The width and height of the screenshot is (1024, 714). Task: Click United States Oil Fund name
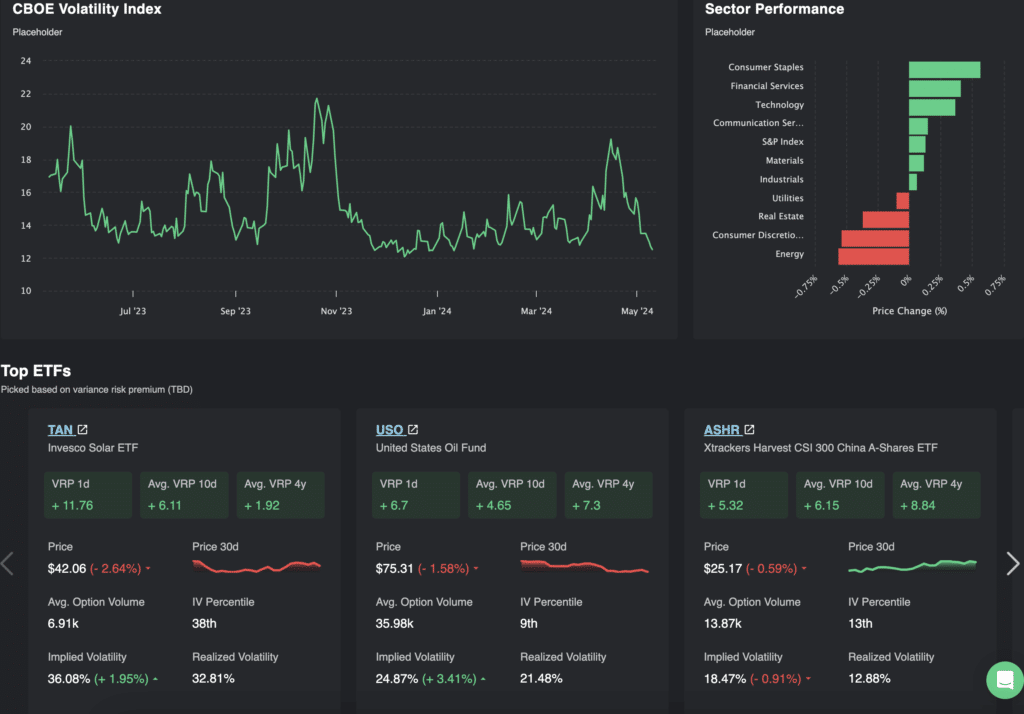pos(430,448)
